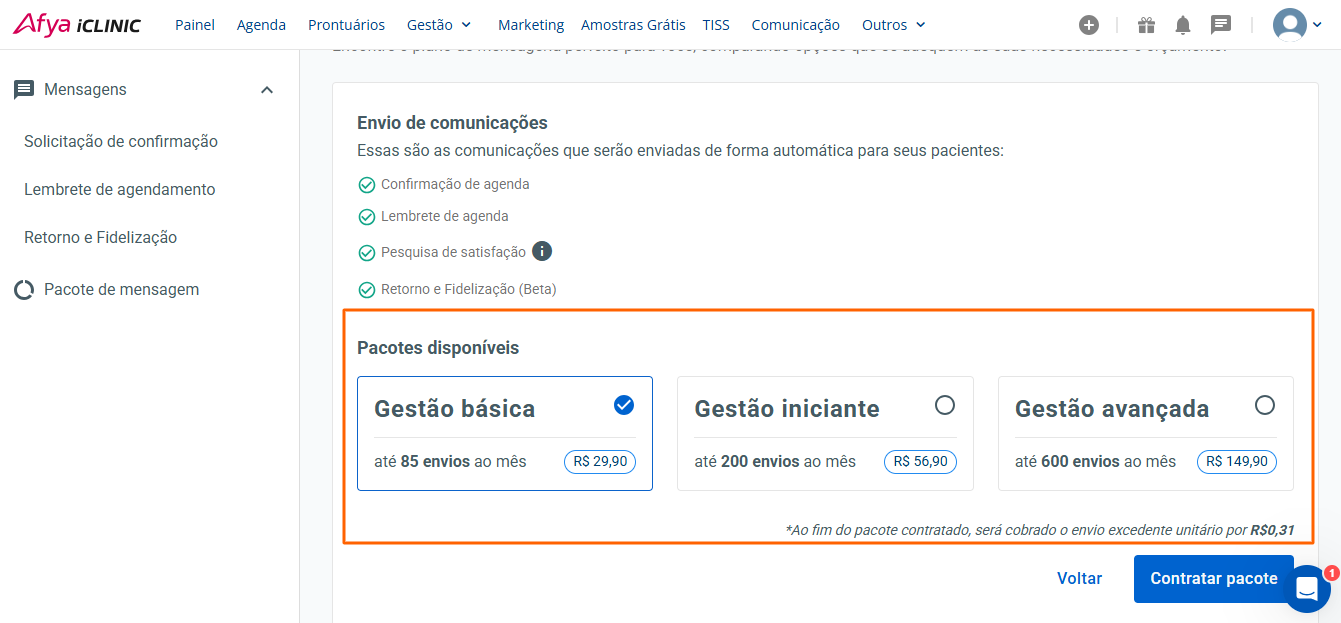Open the notifications bell
1341x623 pixels.
[1183, 25]
